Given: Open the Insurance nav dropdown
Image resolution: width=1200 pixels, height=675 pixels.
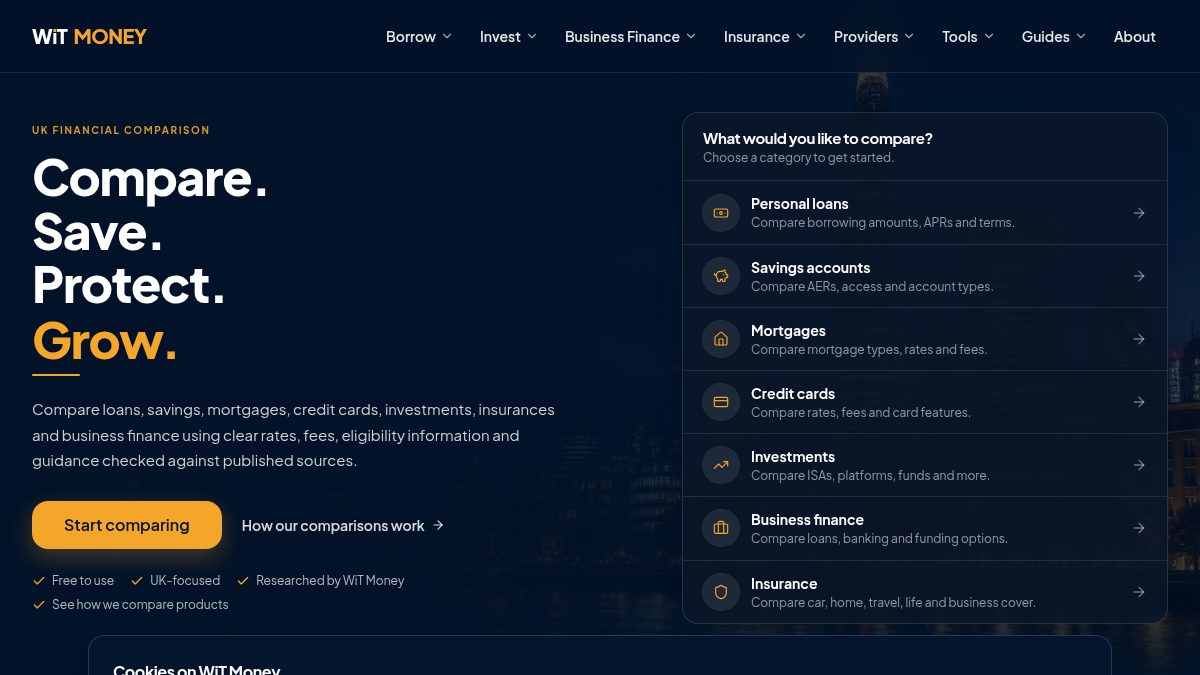Looking at the screenshot, I should pos(765,37).
